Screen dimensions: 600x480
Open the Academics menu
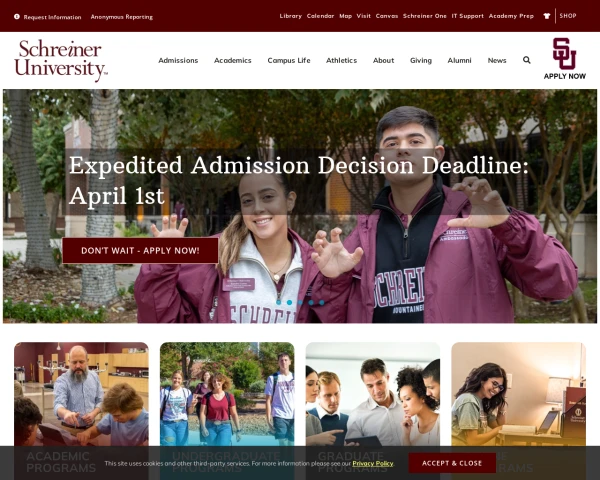(233, 60)
